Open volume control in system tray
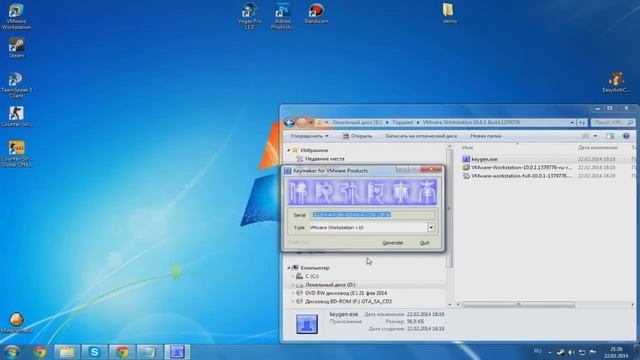The height and width of the screenshot is (360, 640). [x=571, y=352]
